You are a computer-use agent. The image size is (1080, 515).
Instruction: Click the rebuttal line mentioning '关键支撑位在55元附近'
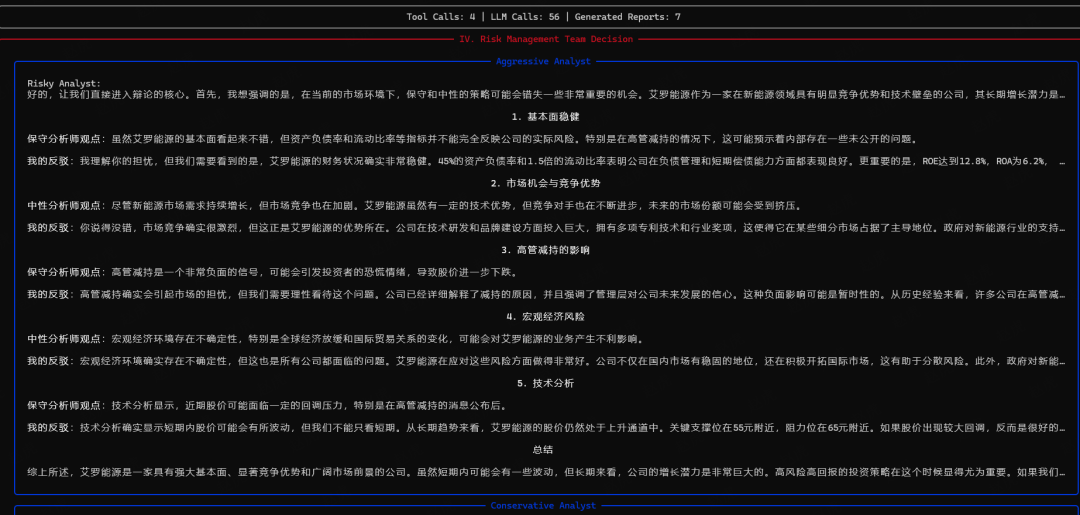(x=546, y=428)
